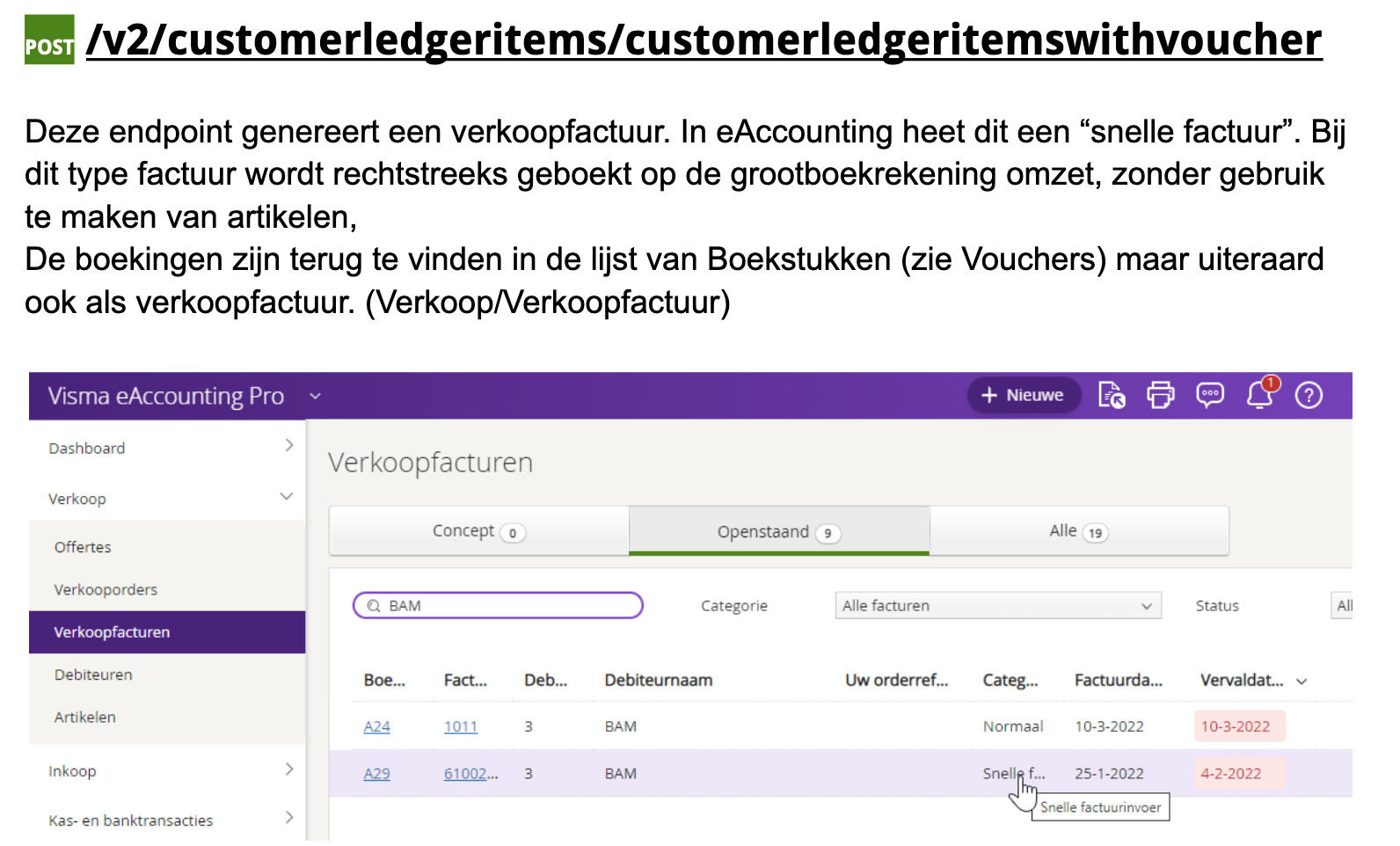Image resolution: width=1400 pixels, height=846 pixels.
Task: Expand the Dashboard menu chevron
Action: click(x=288, y=446)
